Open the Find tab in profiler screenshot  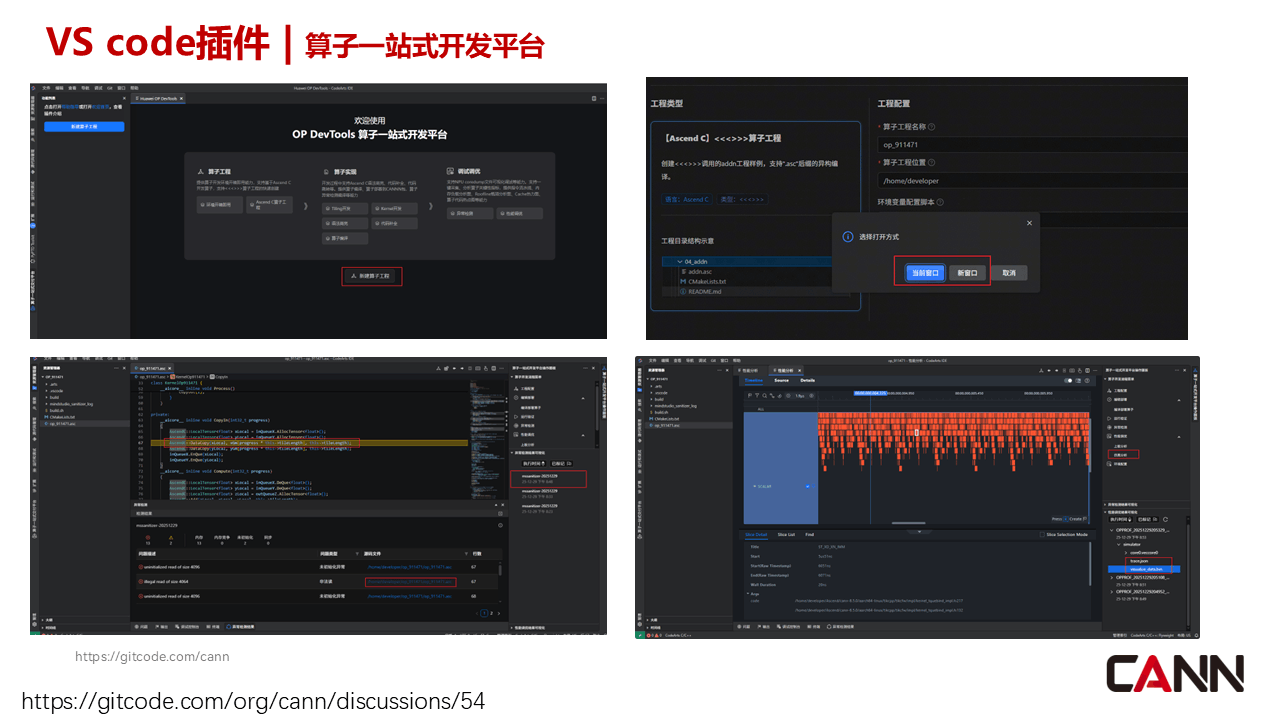[810, 535]
